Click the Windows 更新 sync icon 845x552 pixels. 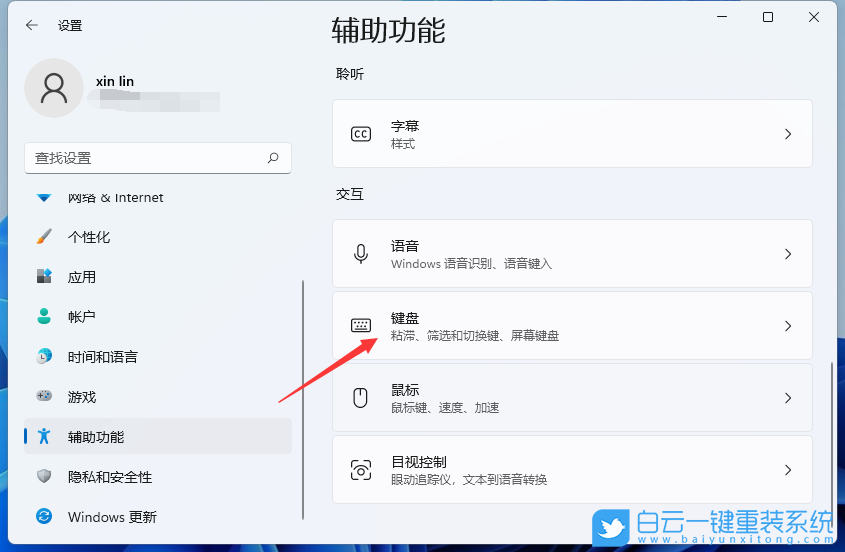coord(44,516)
